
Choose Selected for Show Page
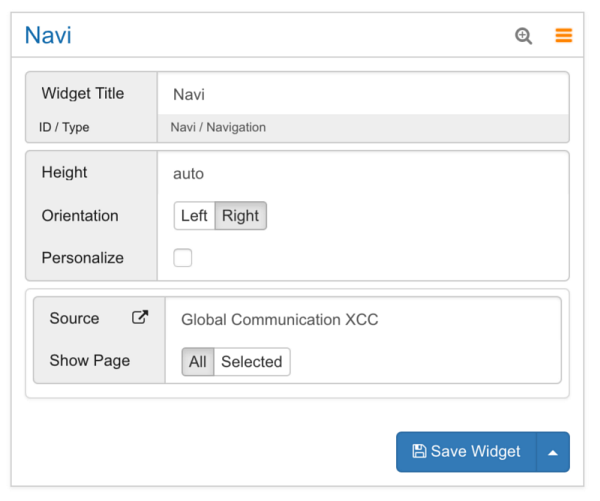252,362
